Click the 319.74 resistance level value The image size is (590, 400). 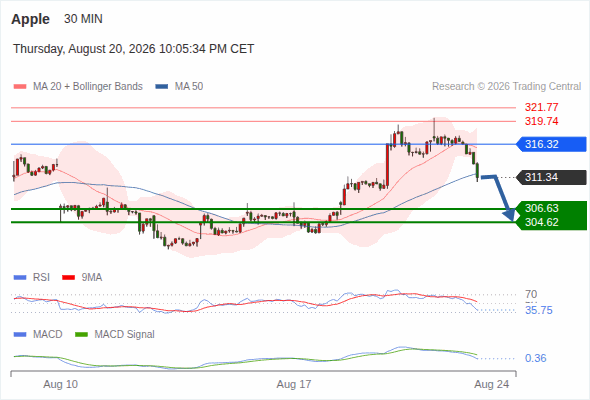click(x=541, y=121)
